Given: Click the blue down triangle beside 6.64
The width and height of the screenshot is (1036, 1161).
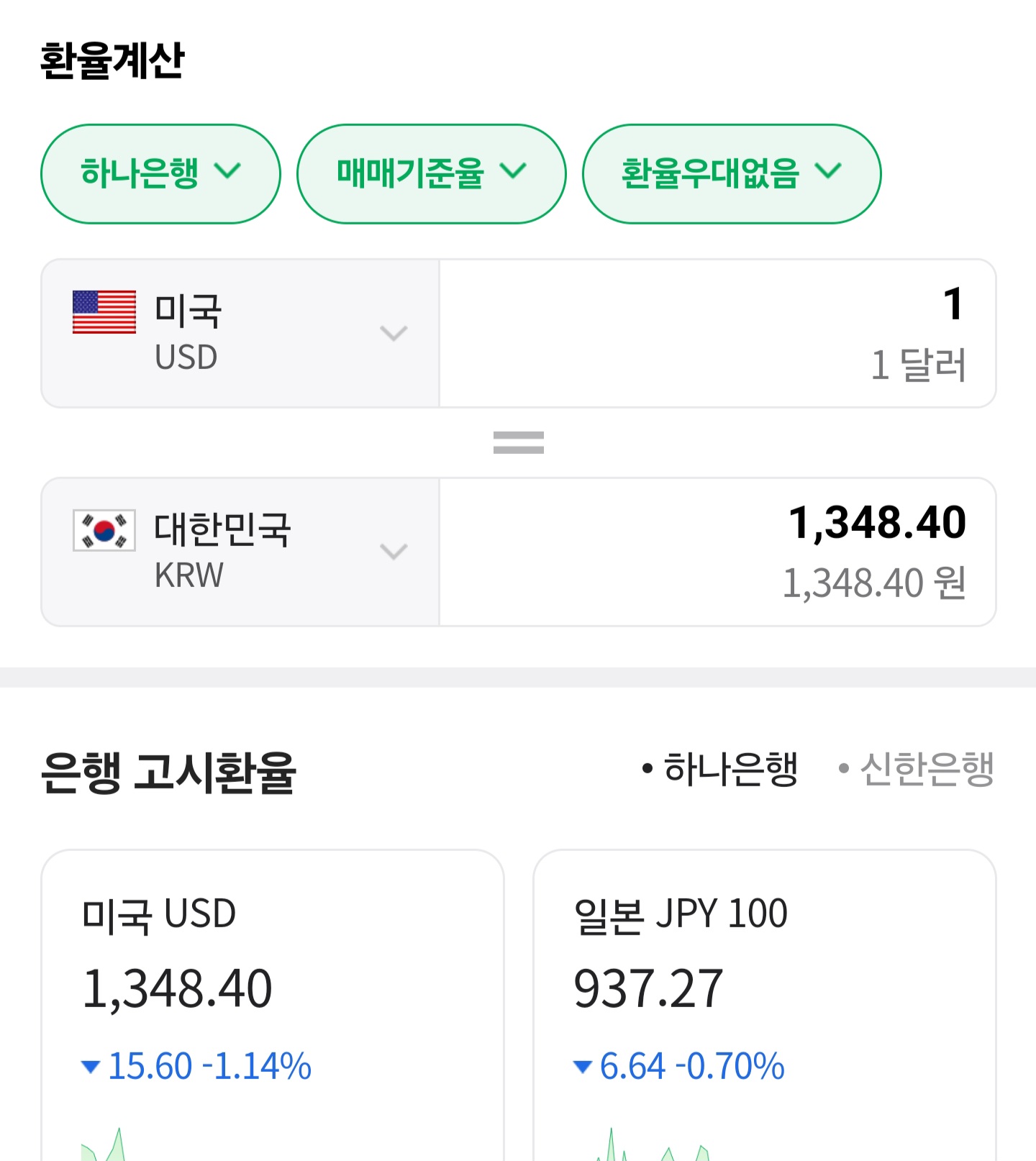Looking at the screenshot, I should coord(582,1066).
